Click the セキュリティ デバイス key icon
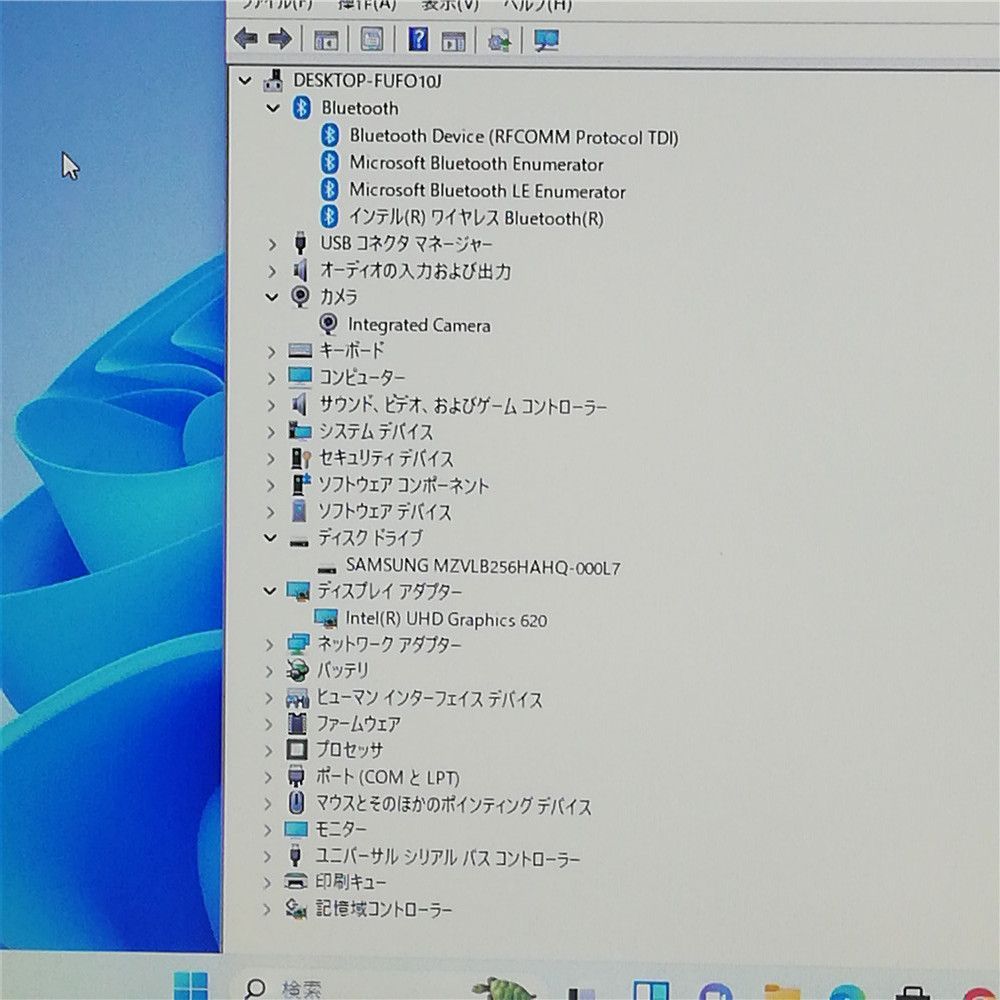The image size is (1000, 1000). 300,458
